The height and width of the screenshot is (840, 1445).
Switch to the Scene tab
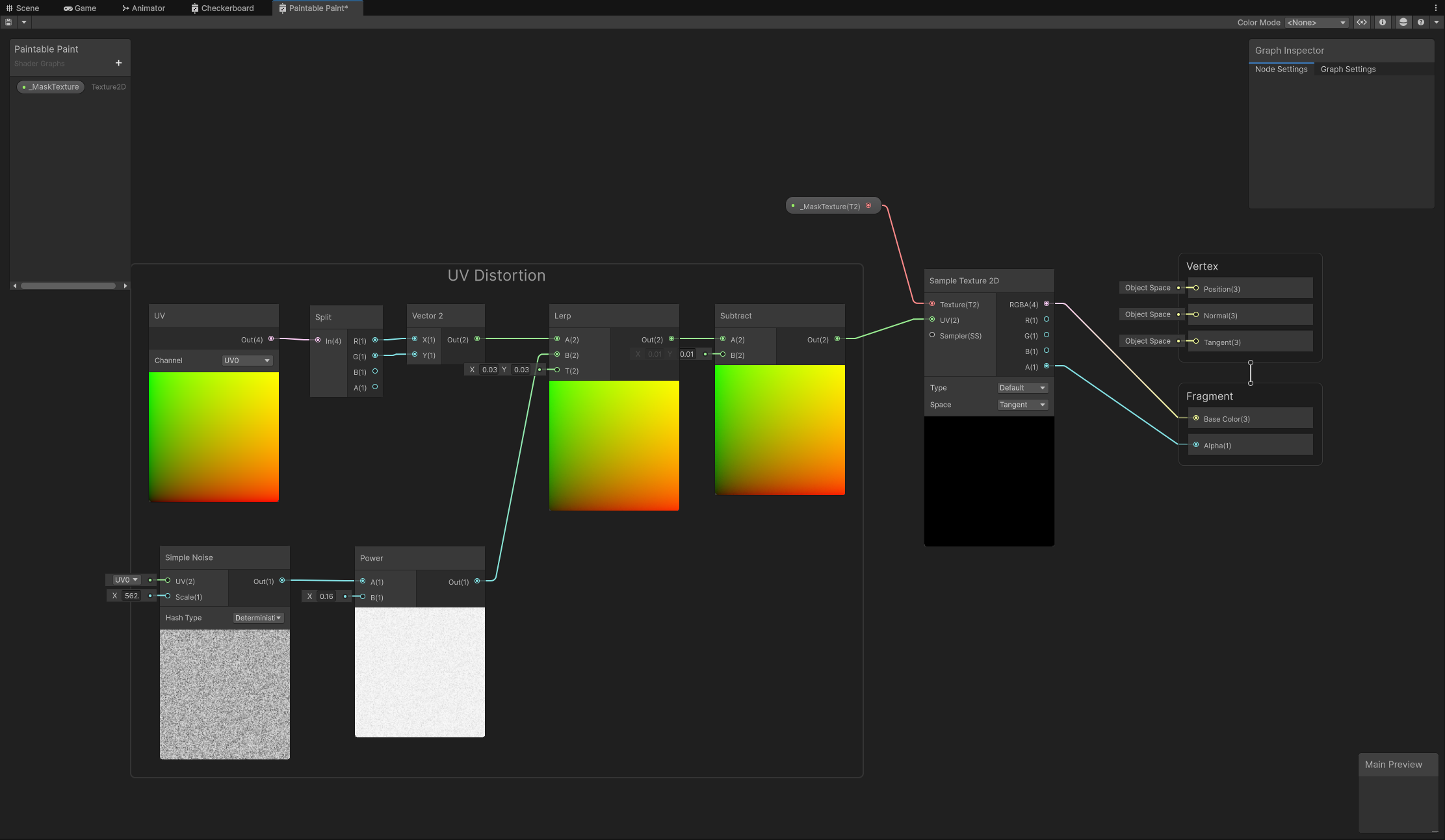(23, 8)
